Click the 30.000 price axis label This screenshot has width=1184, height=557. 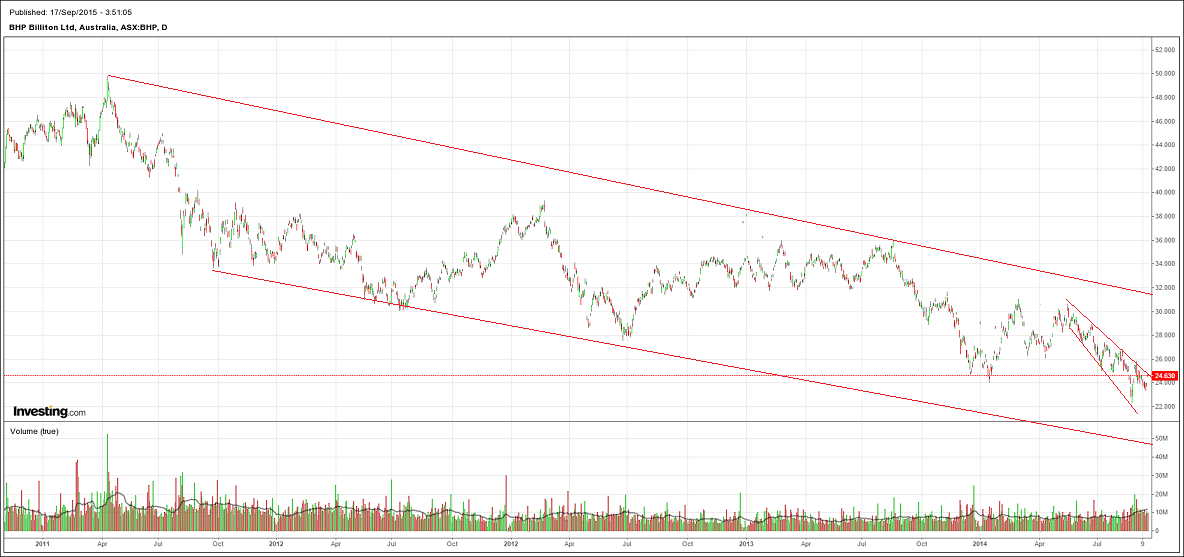(1165, 312)
